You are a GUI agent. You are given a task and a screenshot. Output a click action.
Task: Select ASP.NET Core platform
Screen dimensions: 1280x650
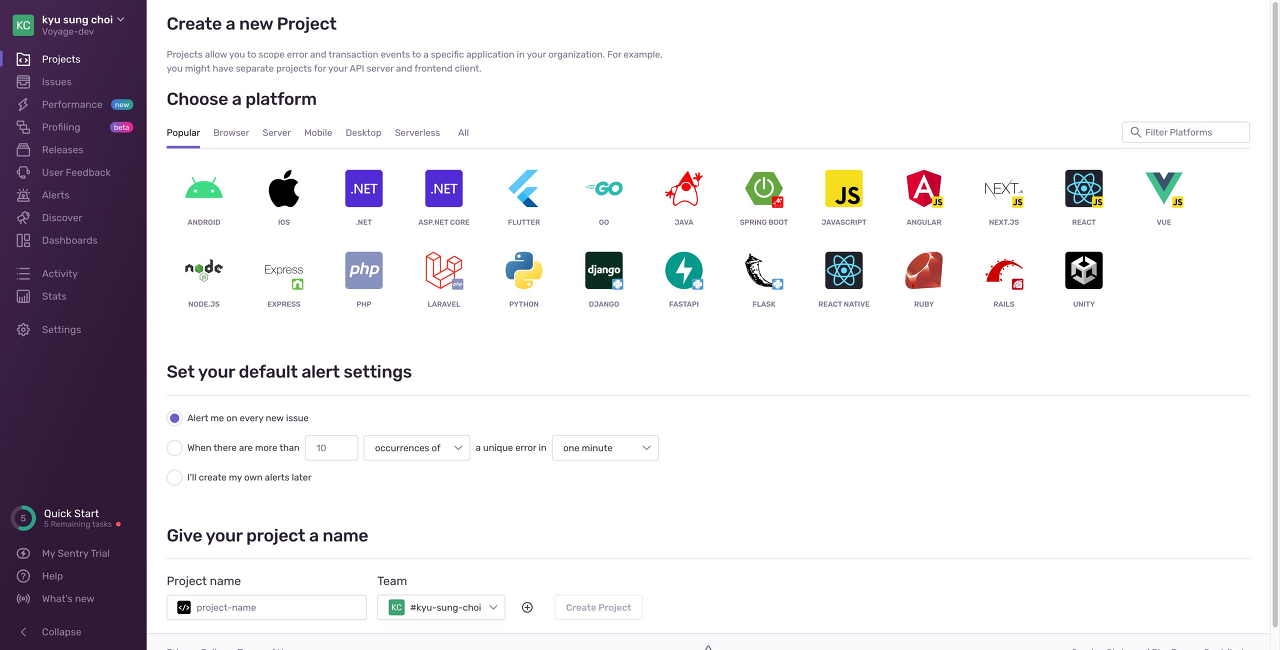coord(444,188)
